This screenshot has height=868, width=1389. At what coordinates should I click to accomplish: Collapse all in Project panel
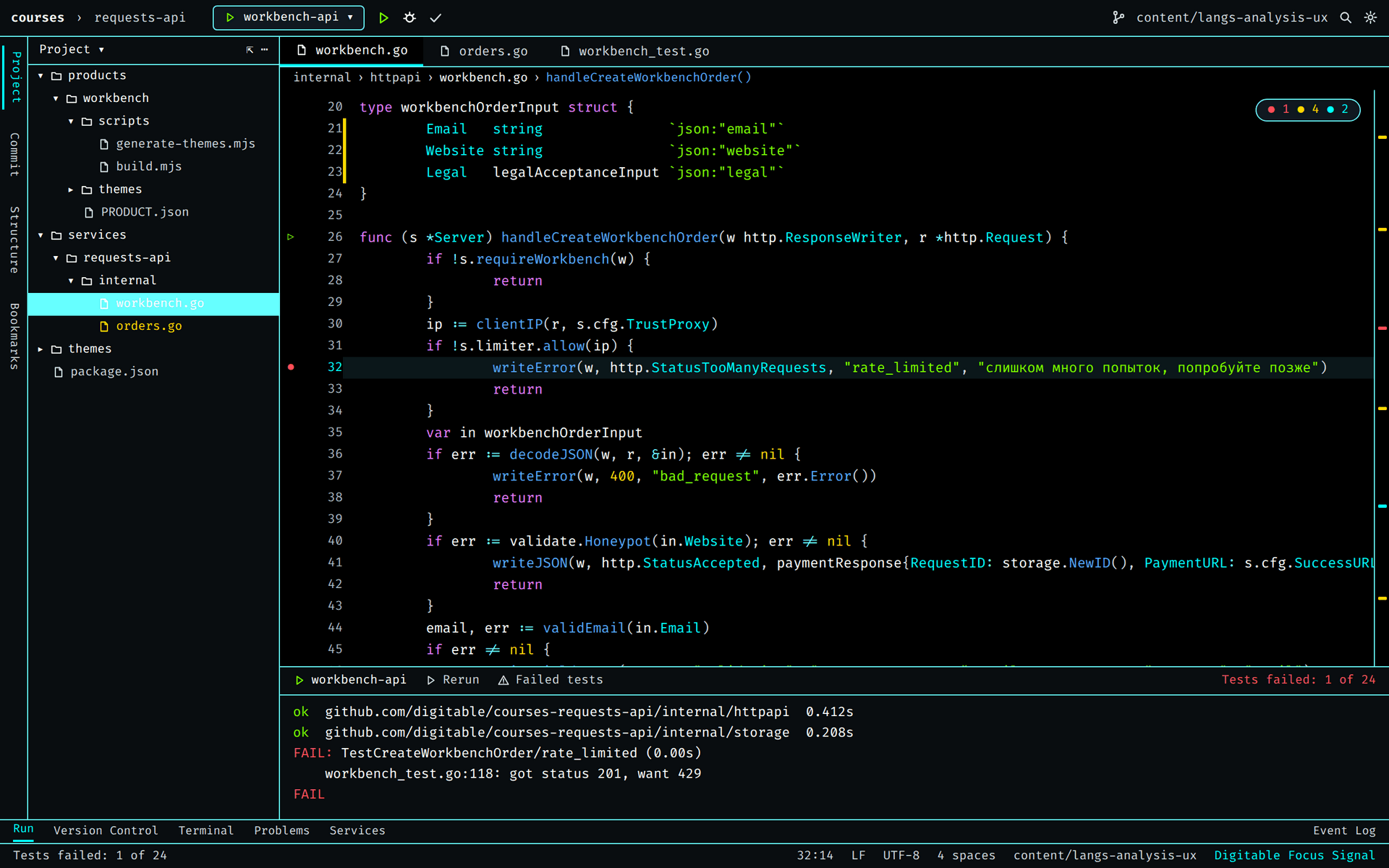click(250, 49)
